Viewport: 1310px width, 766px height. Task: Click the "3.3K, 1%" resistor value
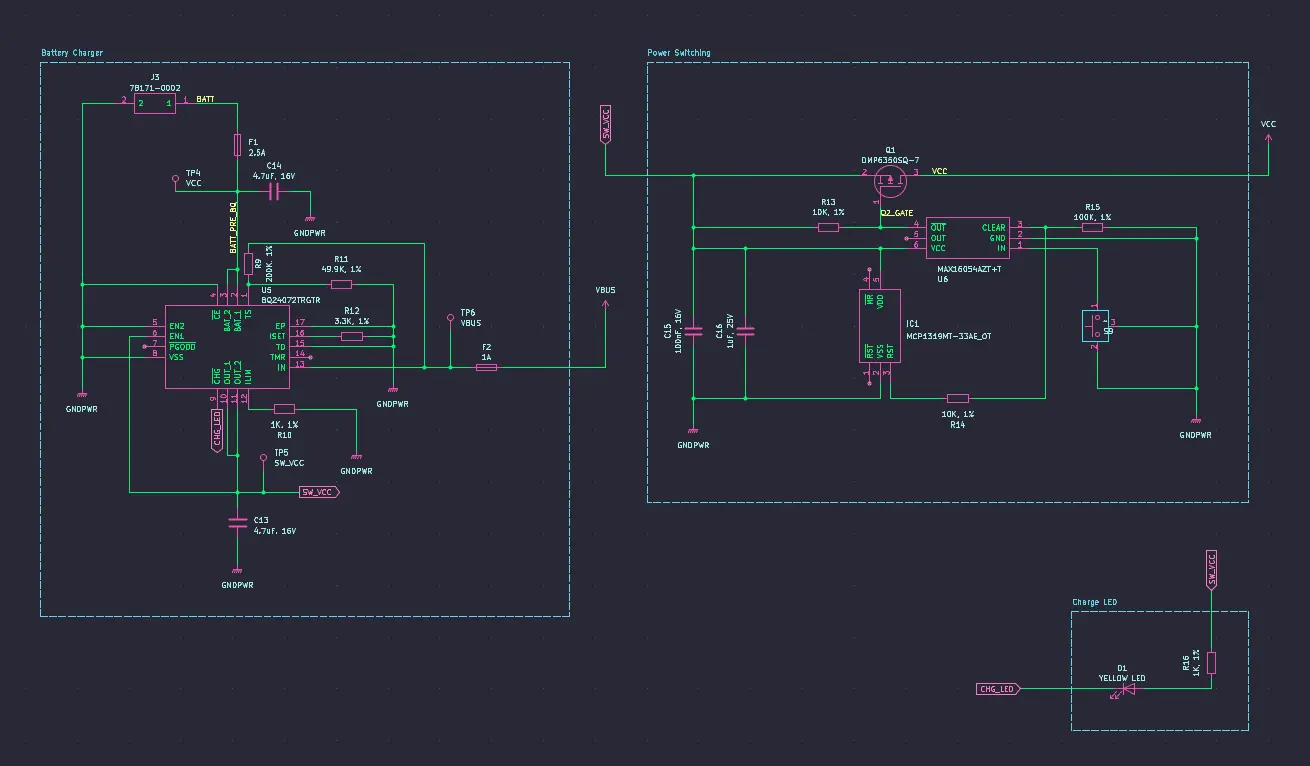point(351,321)
